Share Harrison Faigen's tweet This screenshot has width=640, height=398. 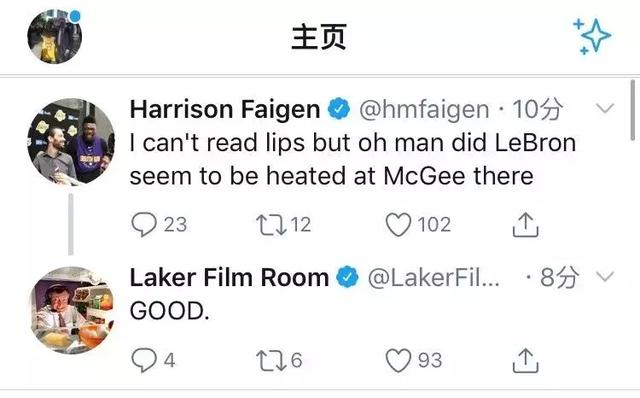point(526,225)
